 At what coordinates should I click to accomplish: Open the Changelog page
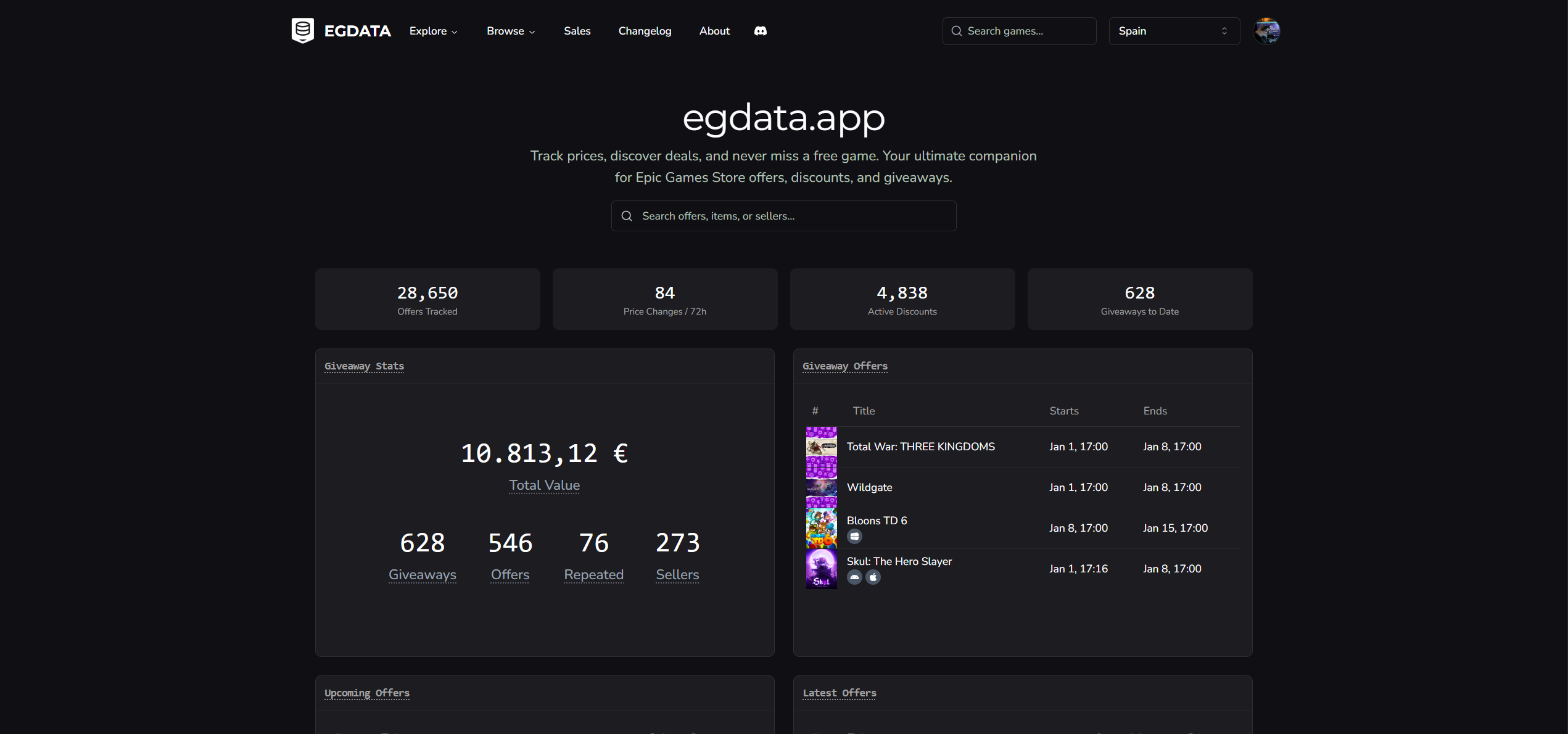[x=645, y=31]
